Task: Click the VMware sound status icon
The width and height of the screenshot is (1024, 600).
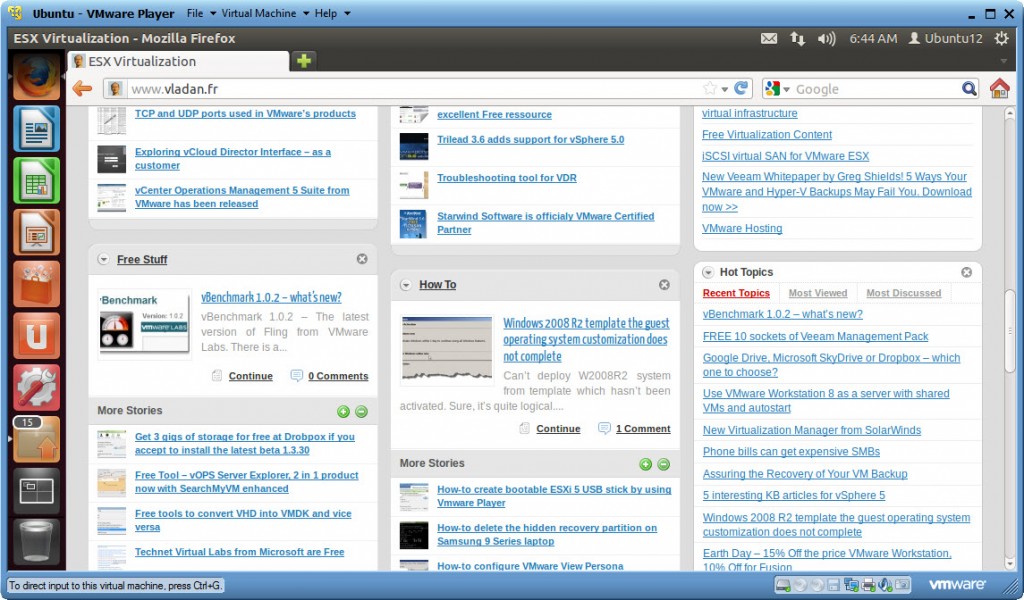Action: 885,584
